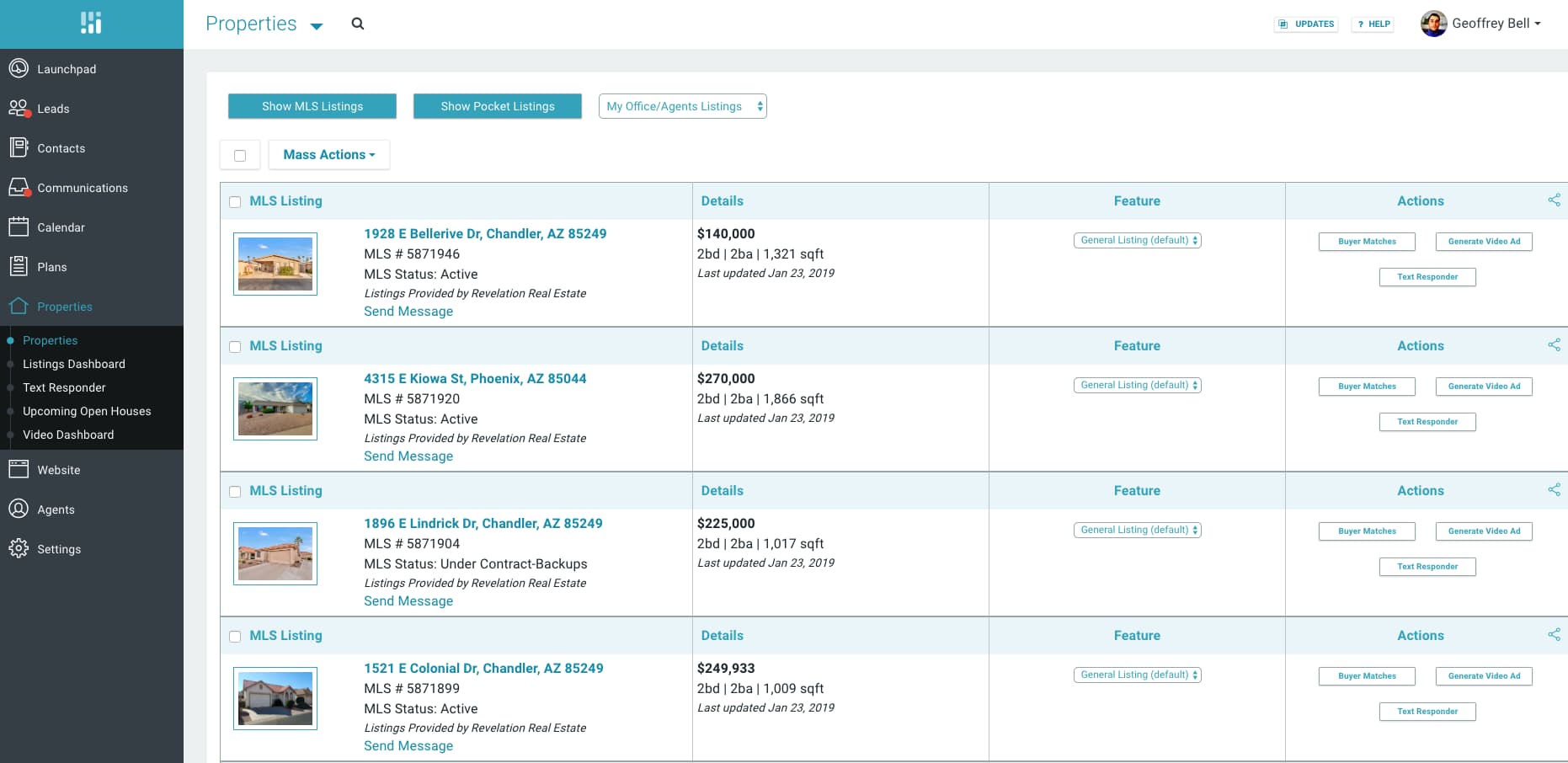Screen dimensions: 1568x763
Task: Open the 1928 E Bellerive Dr property thumbnail
Action: click(x=275, y=264)
